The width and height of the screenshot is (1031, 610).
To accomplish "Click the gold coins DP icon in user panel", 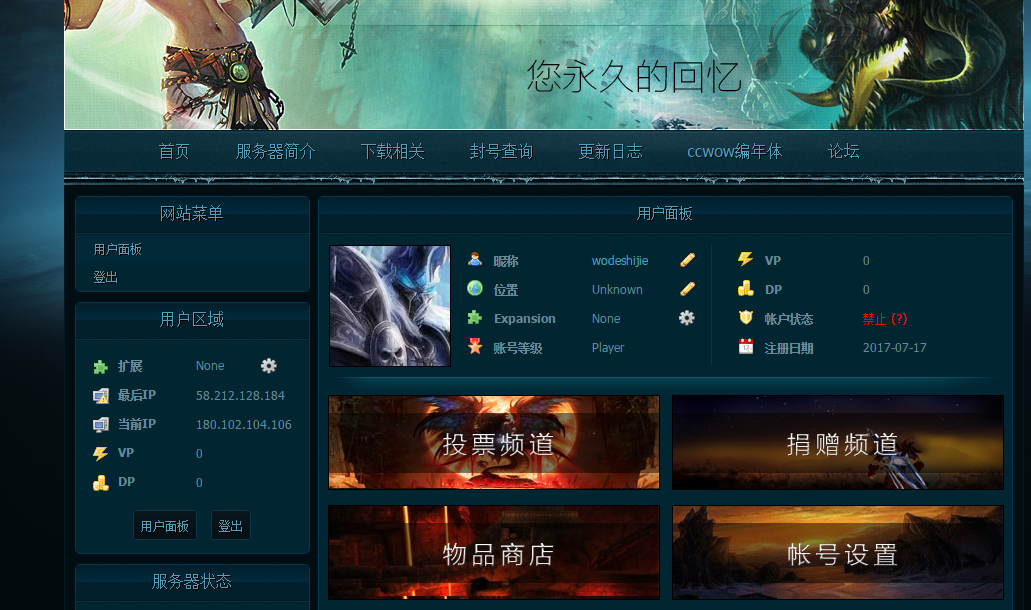I will pyautogui.click(x=745, y=289).
